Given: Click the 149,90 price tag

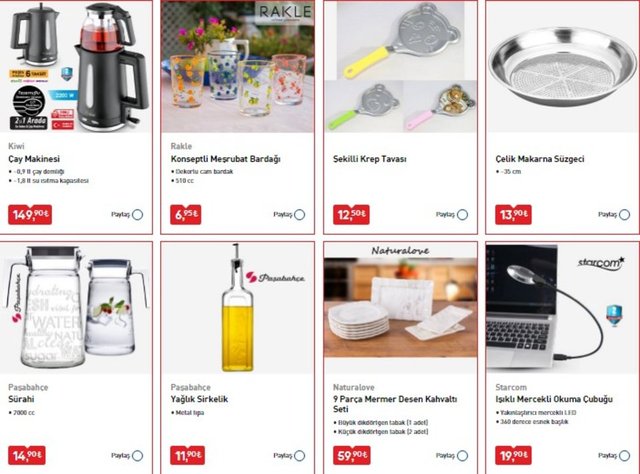Looking at the screenshot, I should [x=30, y=215].
